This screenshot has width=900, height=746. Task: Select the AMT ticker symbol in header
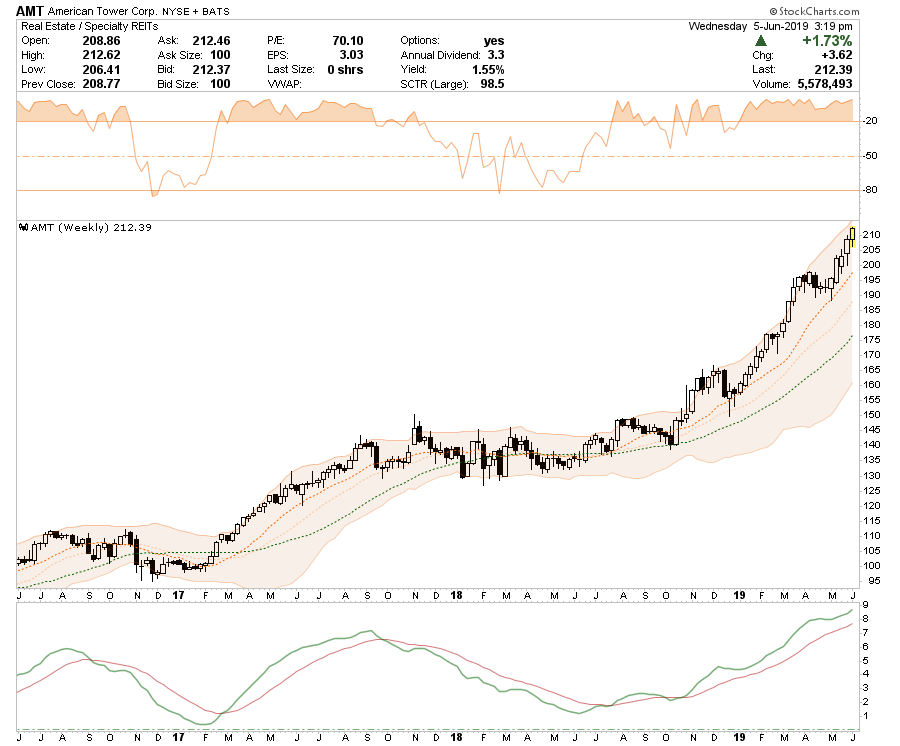tap(30, 11)
